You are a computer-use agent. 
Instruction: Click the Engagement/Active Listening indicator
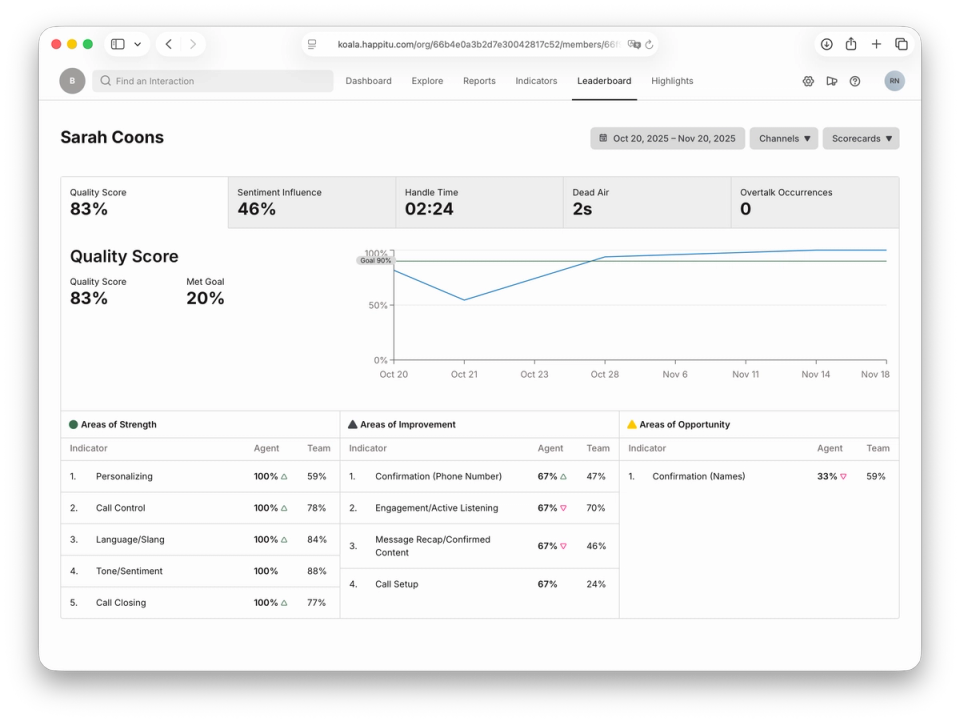(437, 508)
